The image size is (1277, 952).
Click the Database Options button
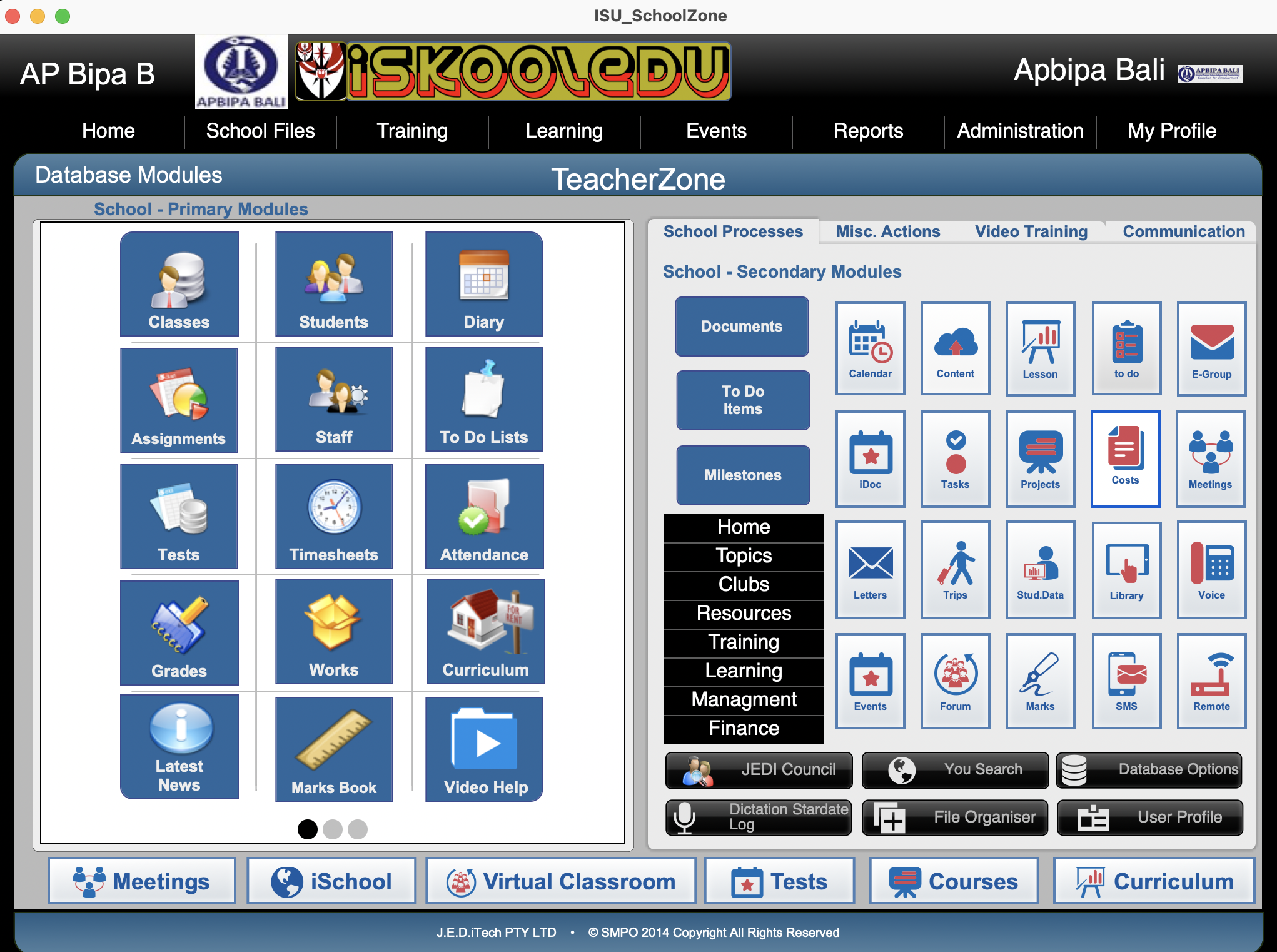coord(1149,770)
